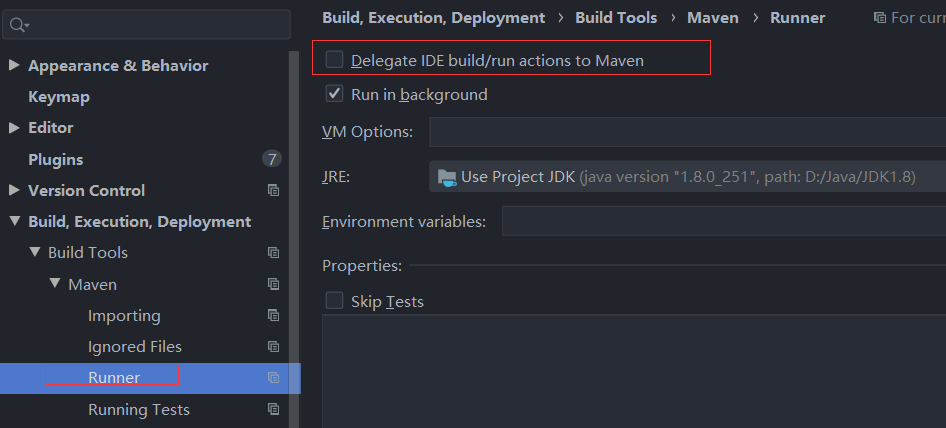Image resolution: width=946 pixels, height=428 pixels.
Task: Uncheck Run in background
Action: coord(335,94)
